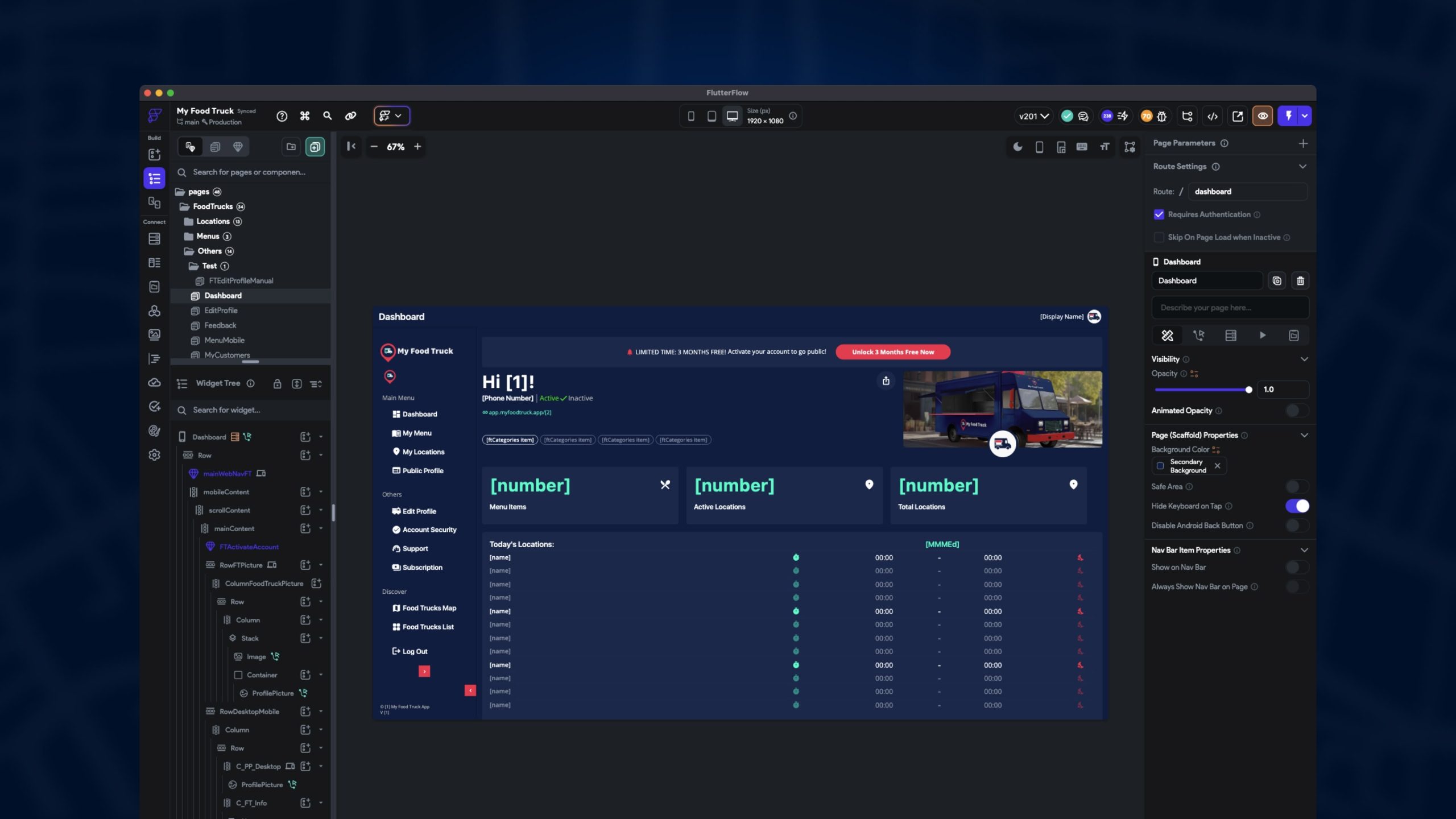The width and height of the screenshot is (1456, 819).
Task: Select EditProfile page in page list
Action: tap(221, 311)
